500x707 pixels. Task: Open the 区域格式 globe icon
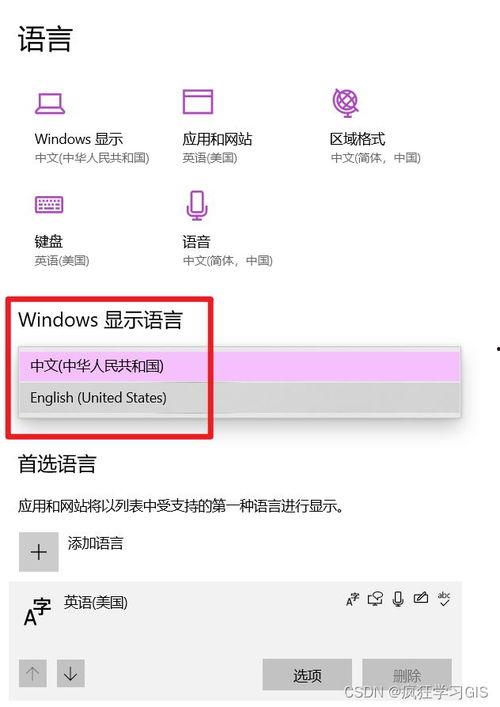point(346,103)
